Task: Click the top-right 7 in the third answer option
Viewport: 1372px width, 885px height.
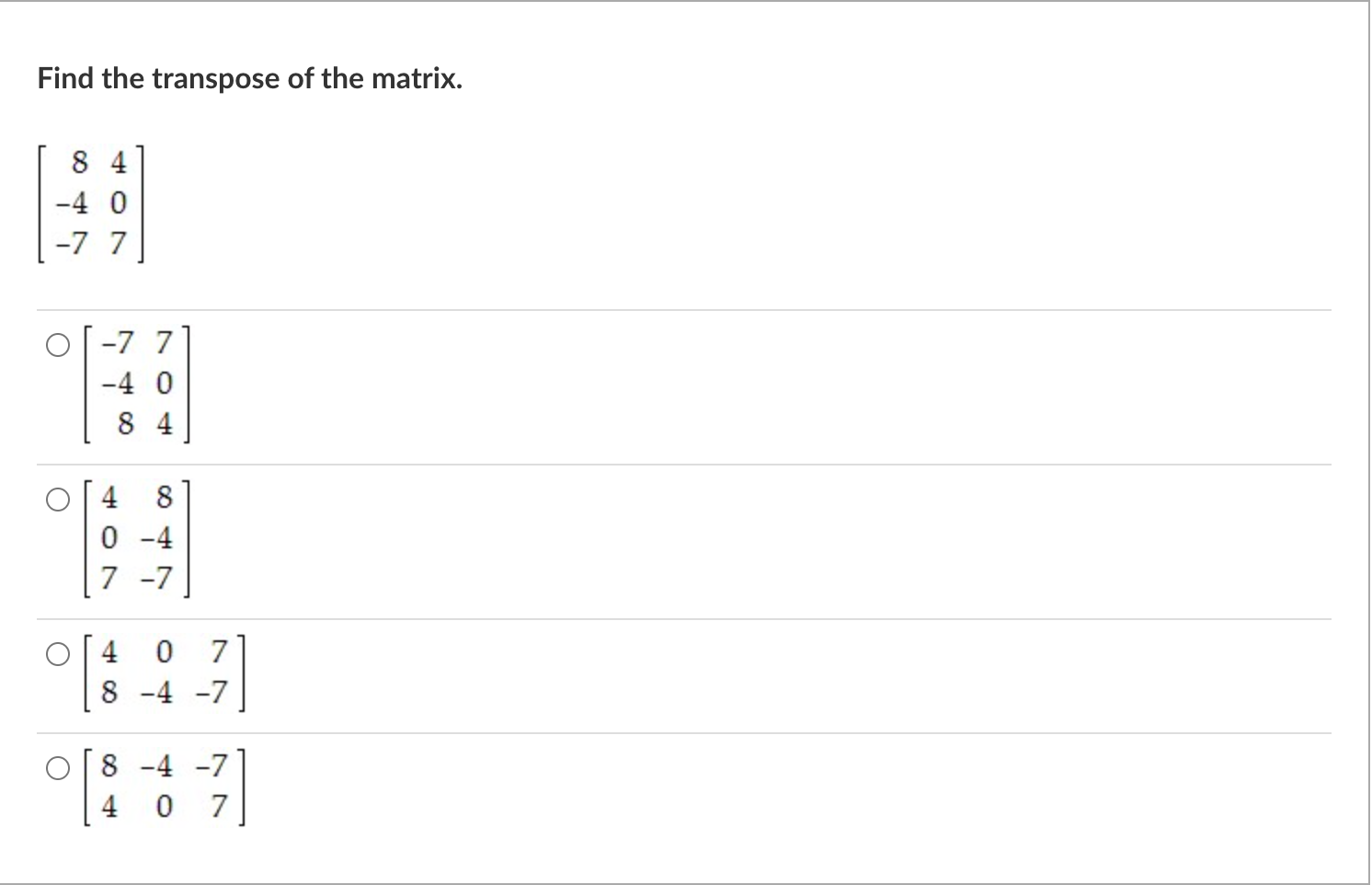Action: pyautogui.click(x=218, y=652)
